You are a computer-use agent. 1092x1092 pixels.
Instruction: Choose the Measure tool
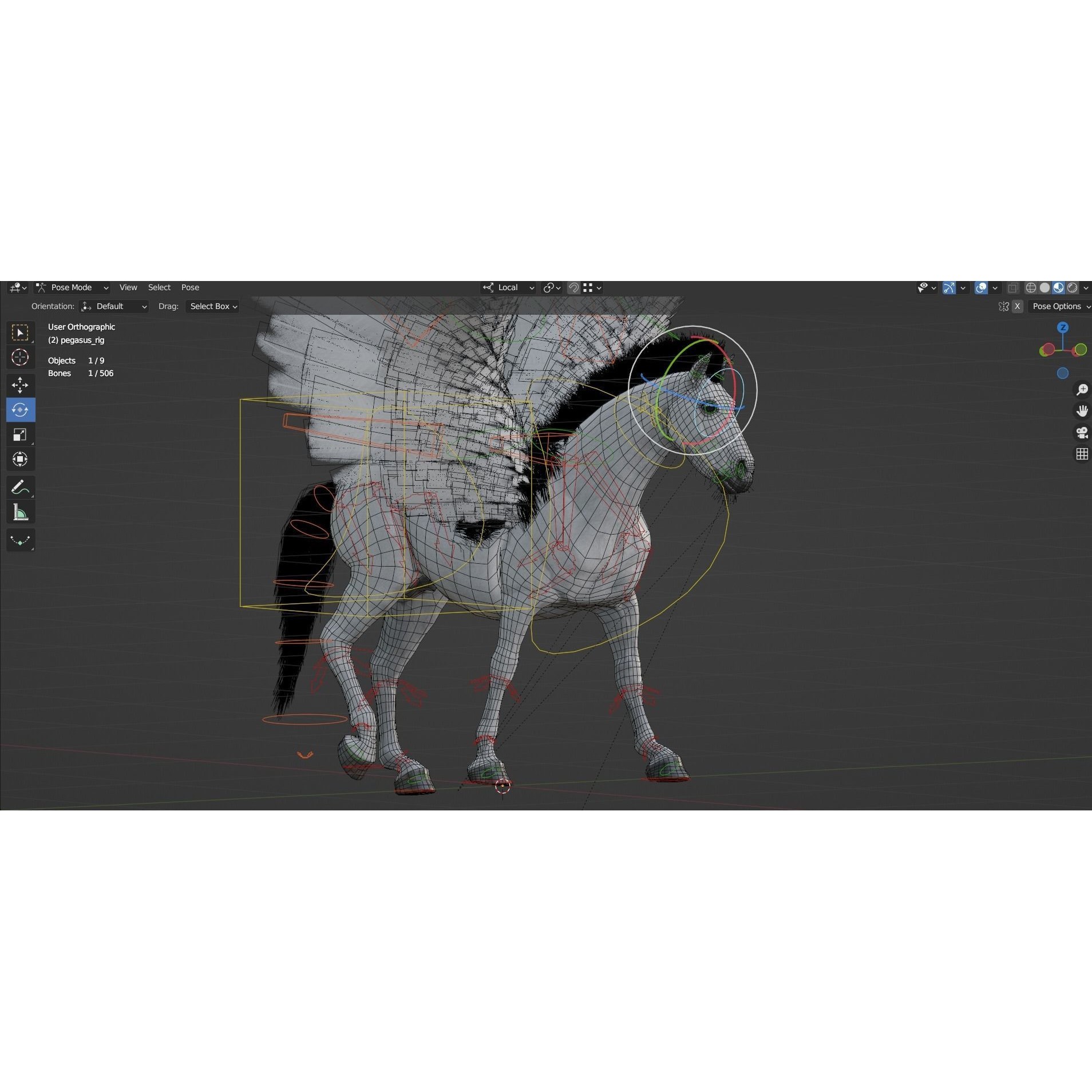click(x=21, y=511)
